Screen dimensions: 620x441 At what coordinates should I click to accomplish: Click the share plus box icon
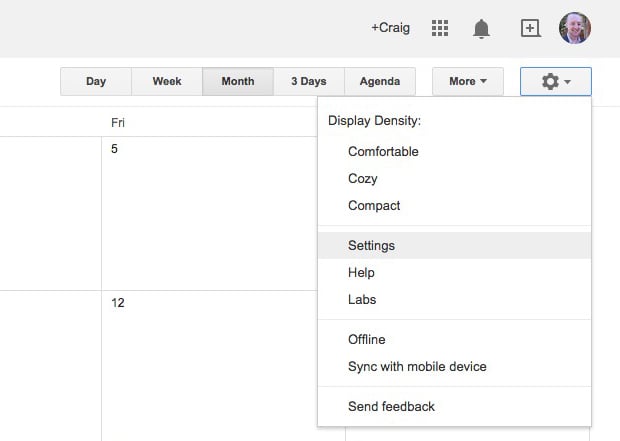click(x=530, y=28)
